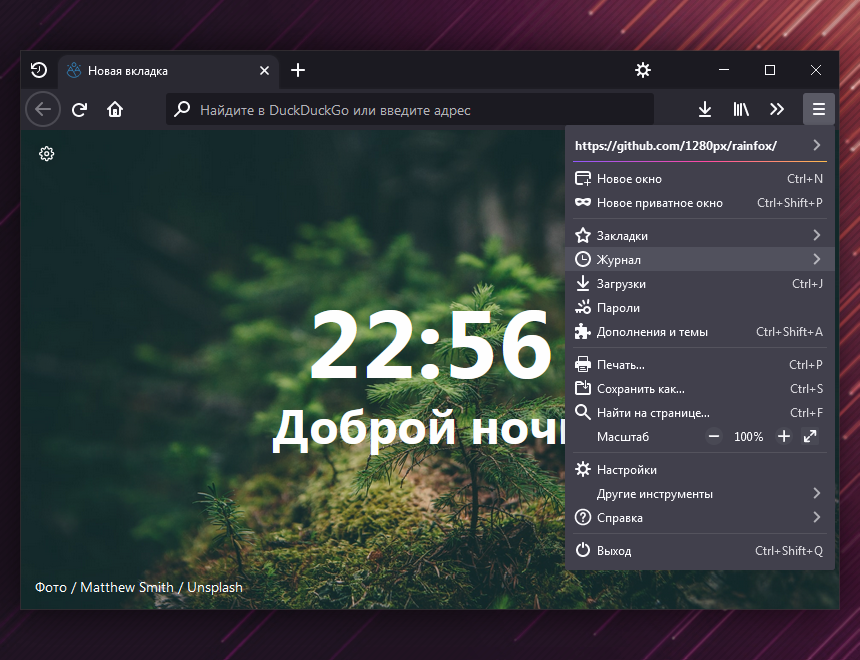The width and height of the screenshot is (860, 660).
Task: Go to the browser home page
Action: click(115, 110)
